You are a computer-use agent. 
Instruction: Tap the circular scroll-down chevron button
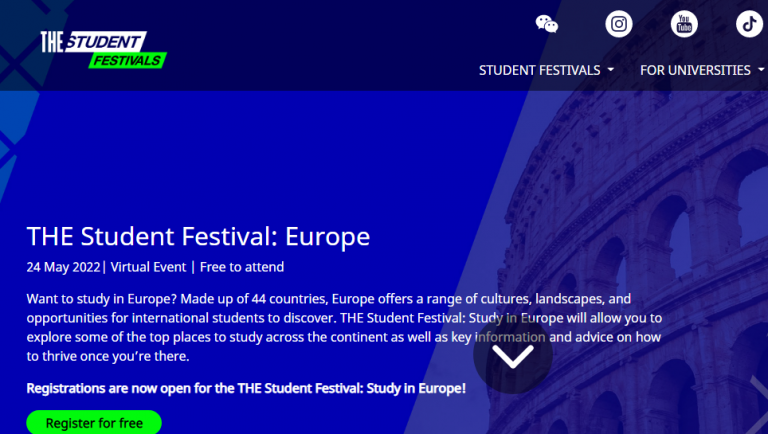(x=513, y=355)
